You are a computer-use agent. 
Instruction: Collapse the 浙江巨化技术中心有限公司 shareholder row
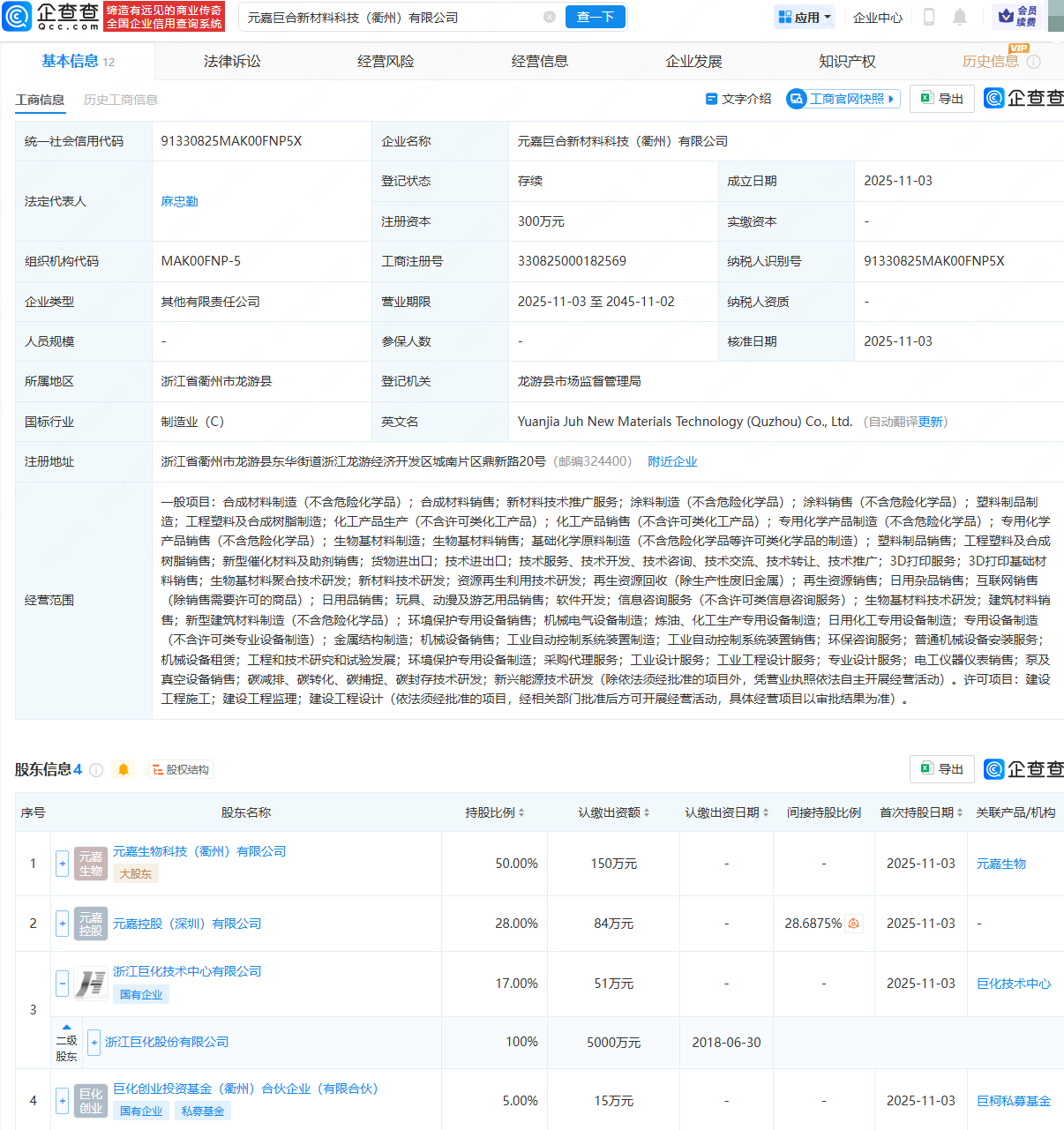point(62,983)
